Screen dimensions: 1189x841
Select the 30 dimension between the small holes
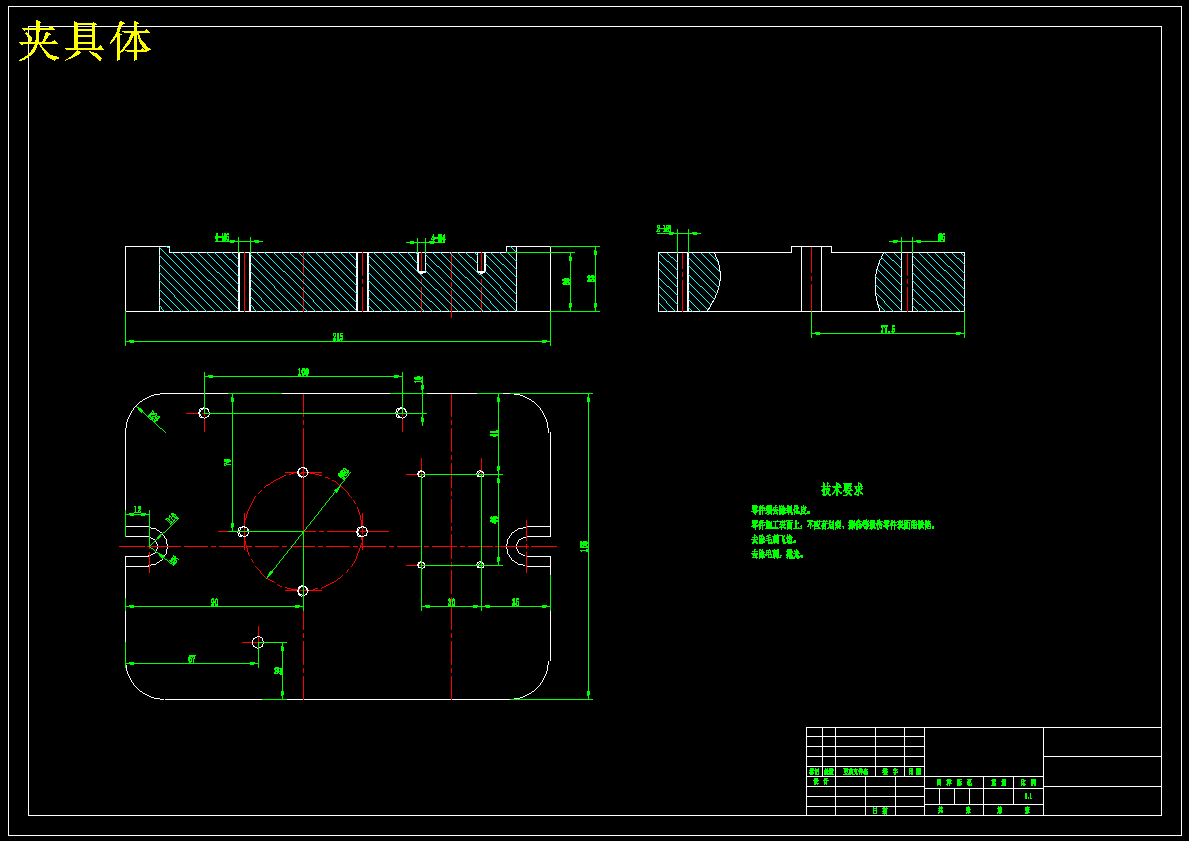click(x=451, y=602)
